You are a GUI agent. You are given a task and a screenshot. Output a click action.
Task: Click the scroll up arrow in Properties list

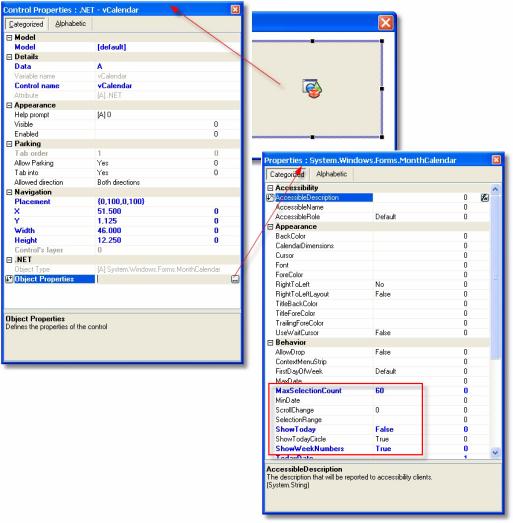coord(495,189)
